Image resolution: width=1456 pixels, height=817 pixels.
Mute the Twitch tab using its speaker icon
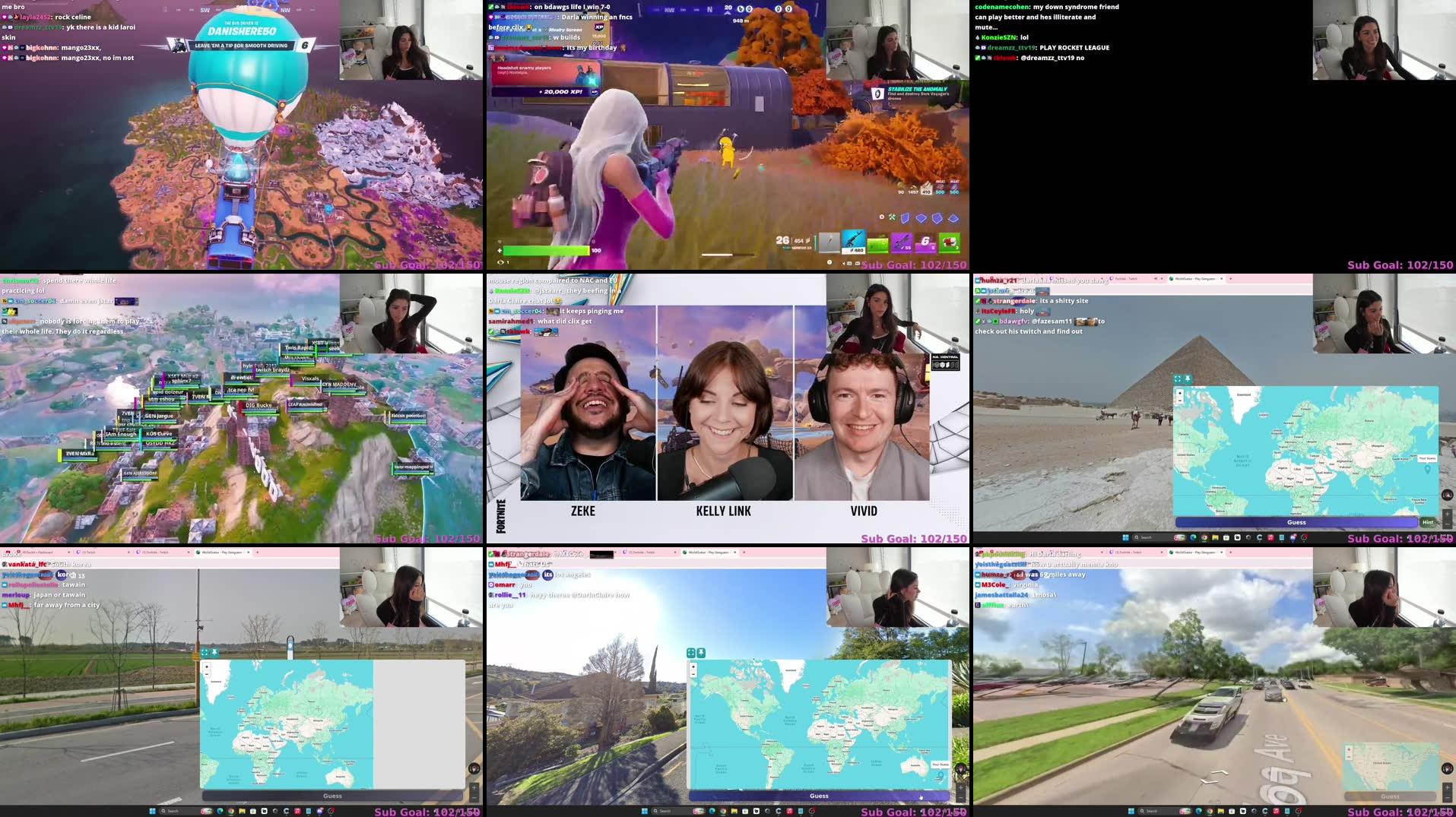pos(1155,279)
